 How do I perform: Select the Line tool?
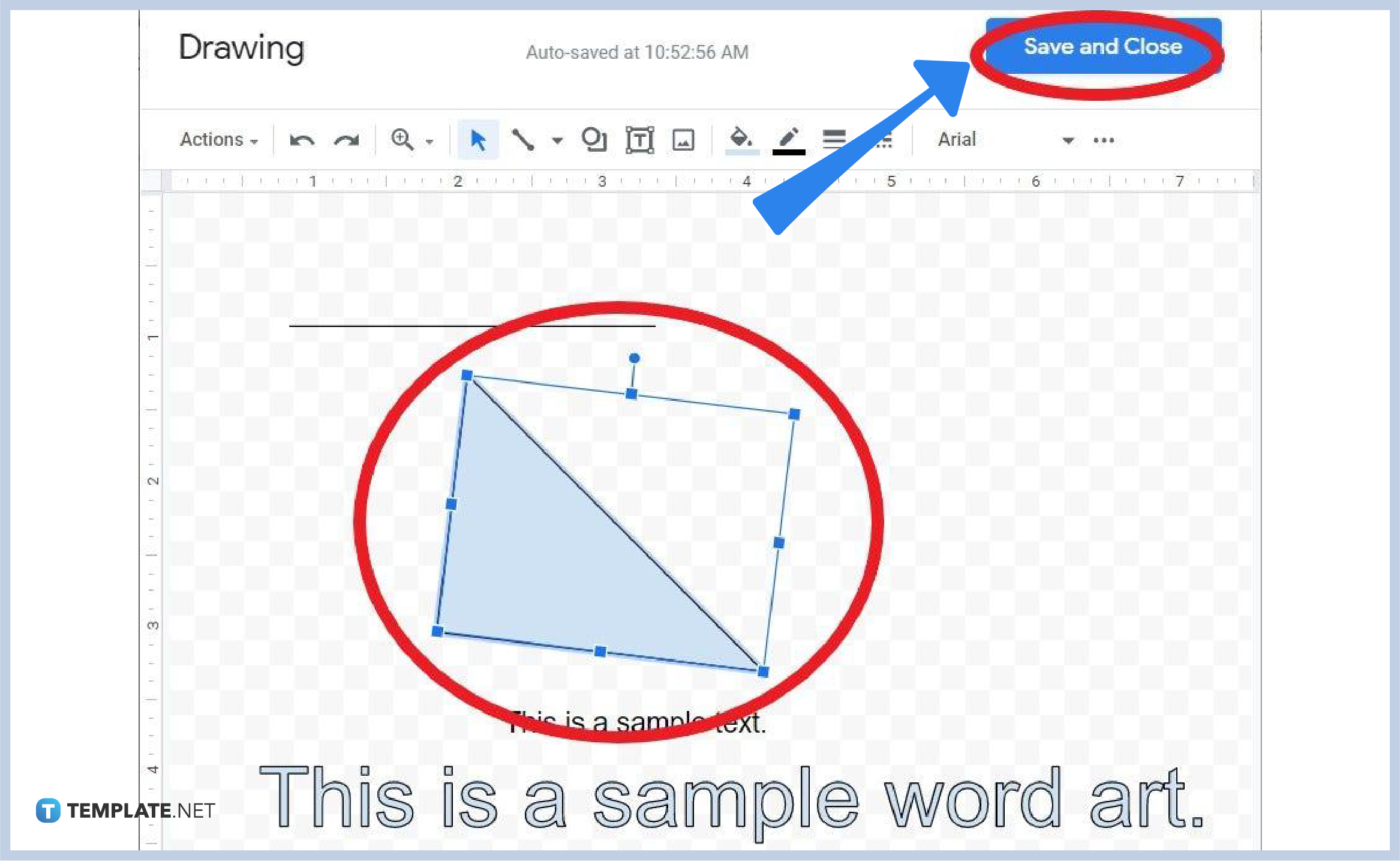click(x=516, y=140)
